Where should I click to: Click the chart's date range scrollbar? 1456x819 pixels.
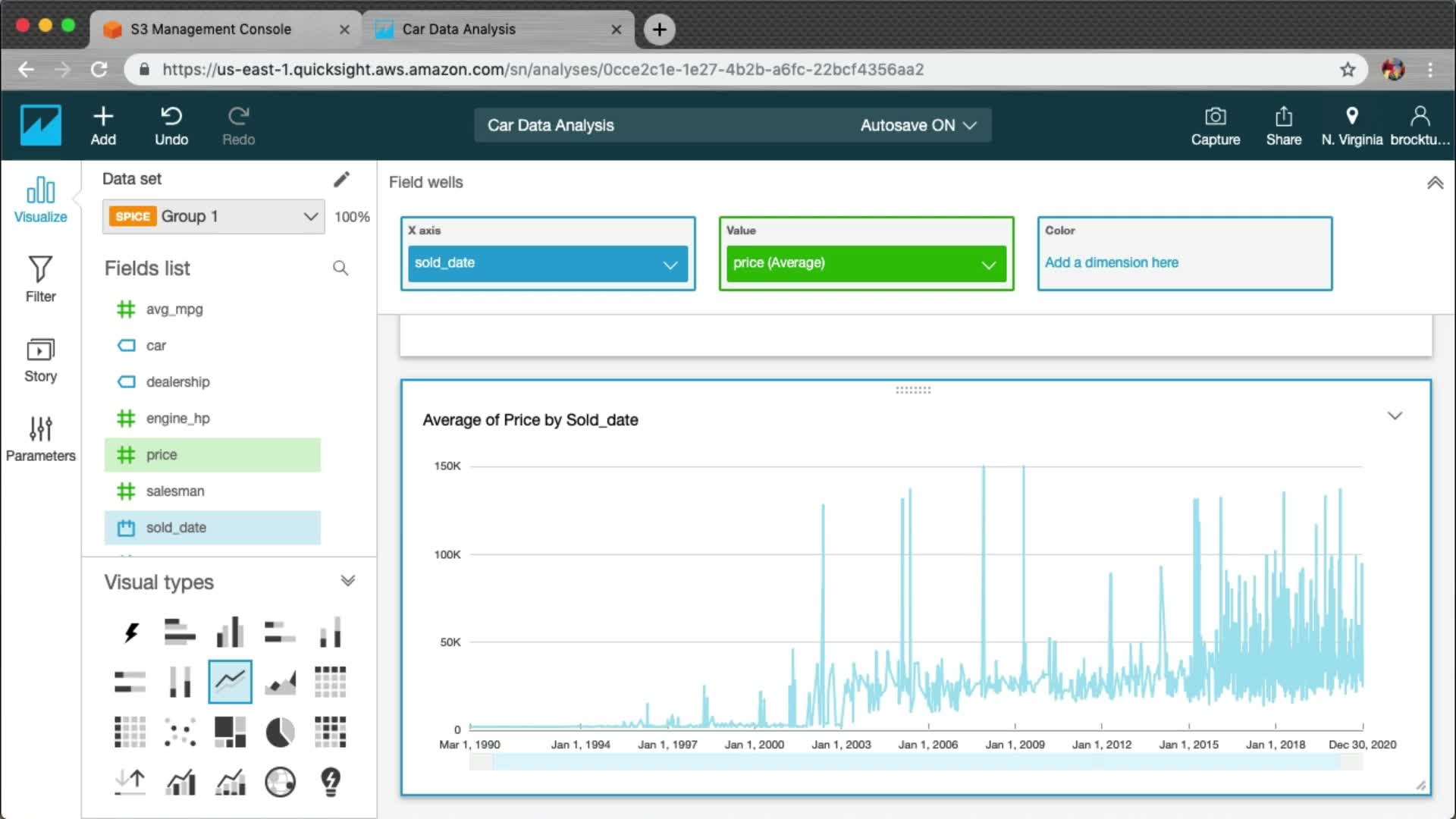pyautogui.click(x=915, y=763)
